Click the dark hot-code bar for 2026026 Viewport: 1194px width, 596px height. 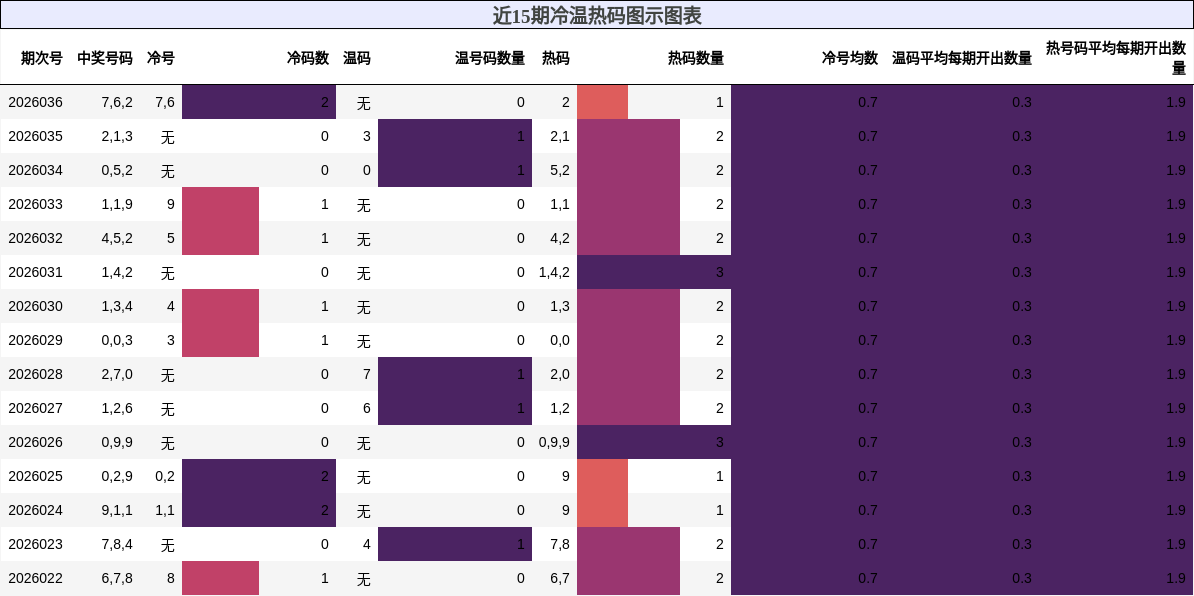(655, 442)
